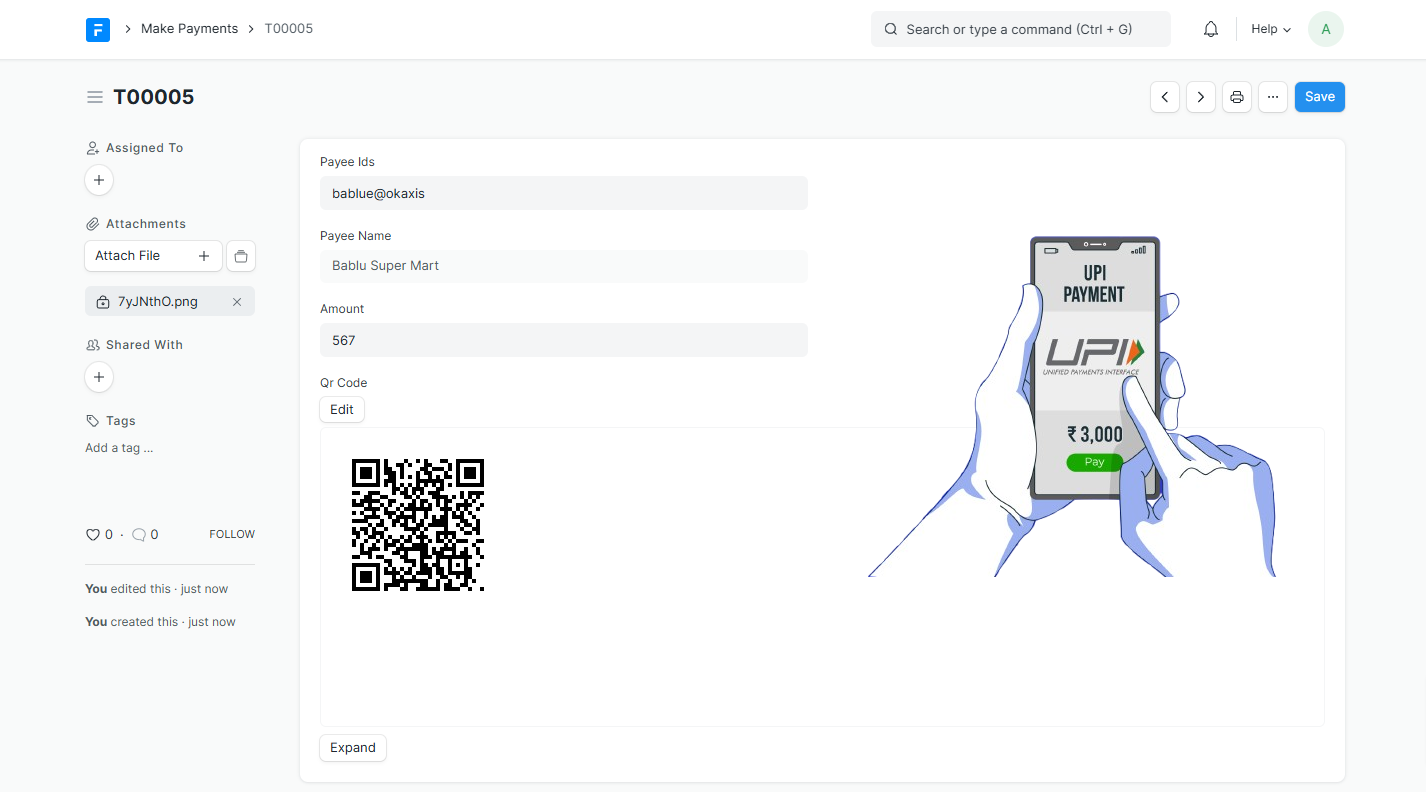This screenshot has height=792, width=1426.
Task: Remove the 7yJNthO.png attachment
Action: tap(236, 301)
